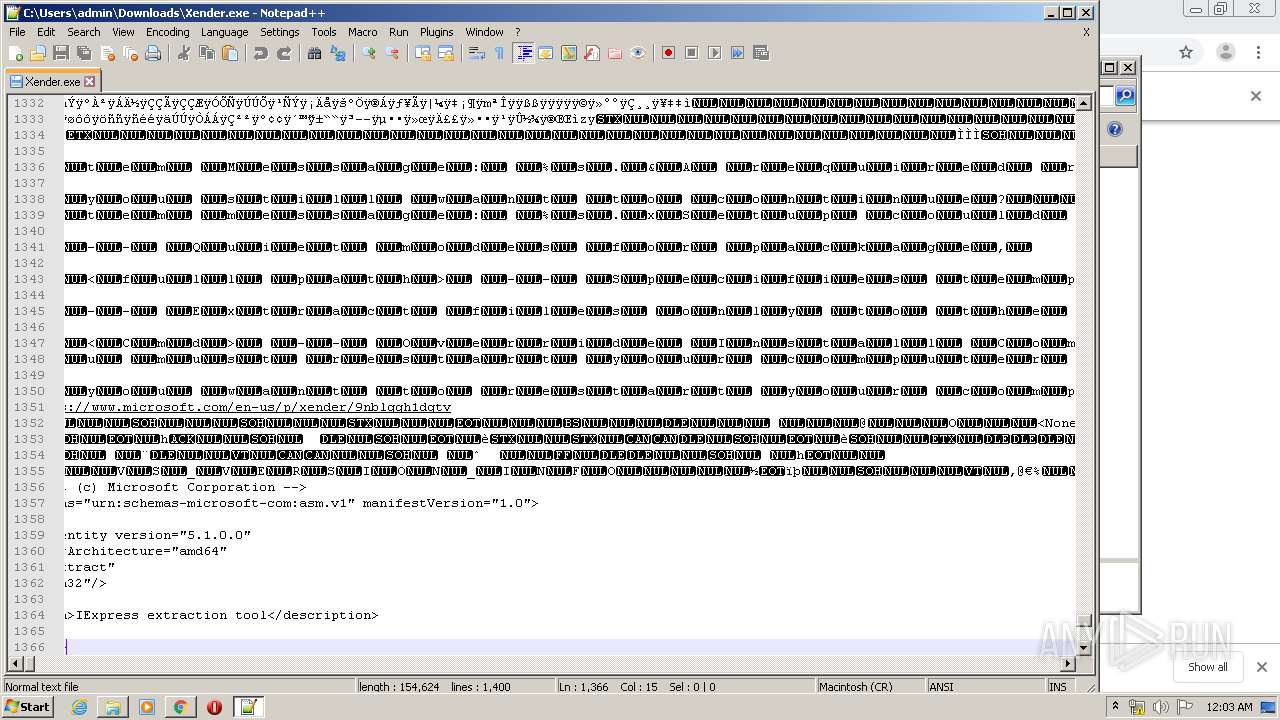Open the Replace dialog icon

pyautogui.click(x=338, y=53)
